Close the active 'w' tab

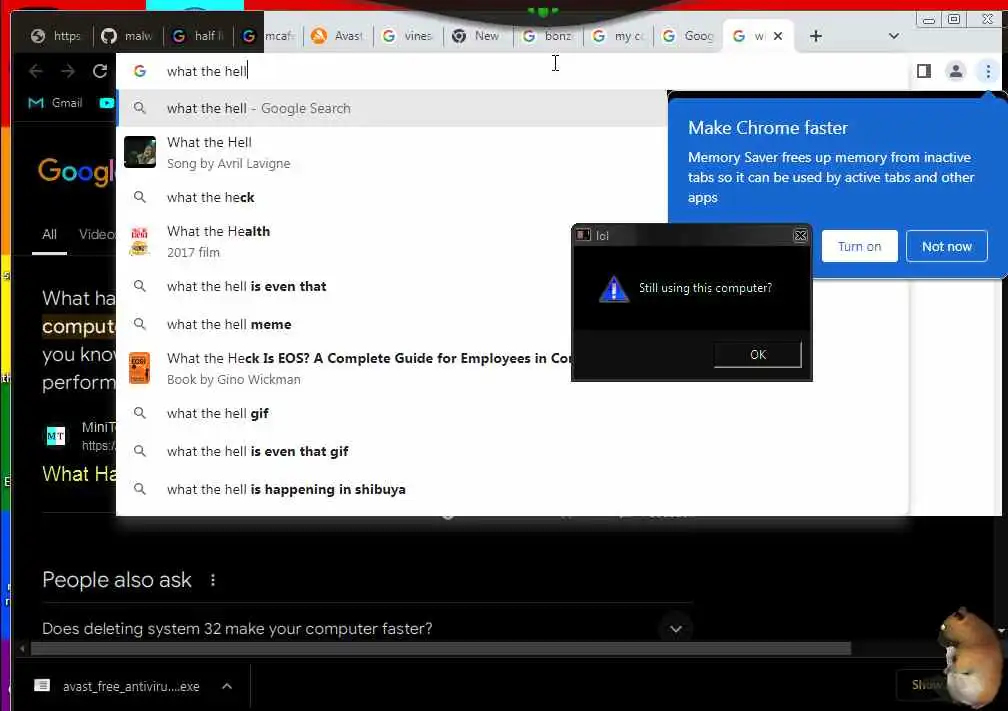point(778,36)
